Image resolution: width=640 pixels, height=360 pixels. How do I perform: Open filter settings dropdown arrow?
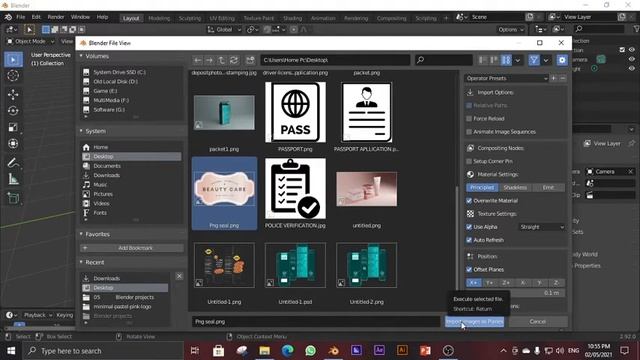coord(546,60)
